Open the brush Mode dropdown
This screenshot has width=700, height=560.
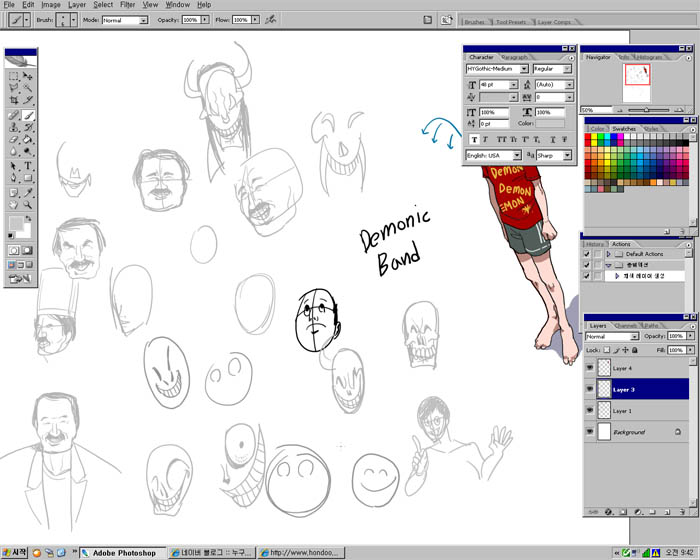pyautogui.click(x=143, y=21)
